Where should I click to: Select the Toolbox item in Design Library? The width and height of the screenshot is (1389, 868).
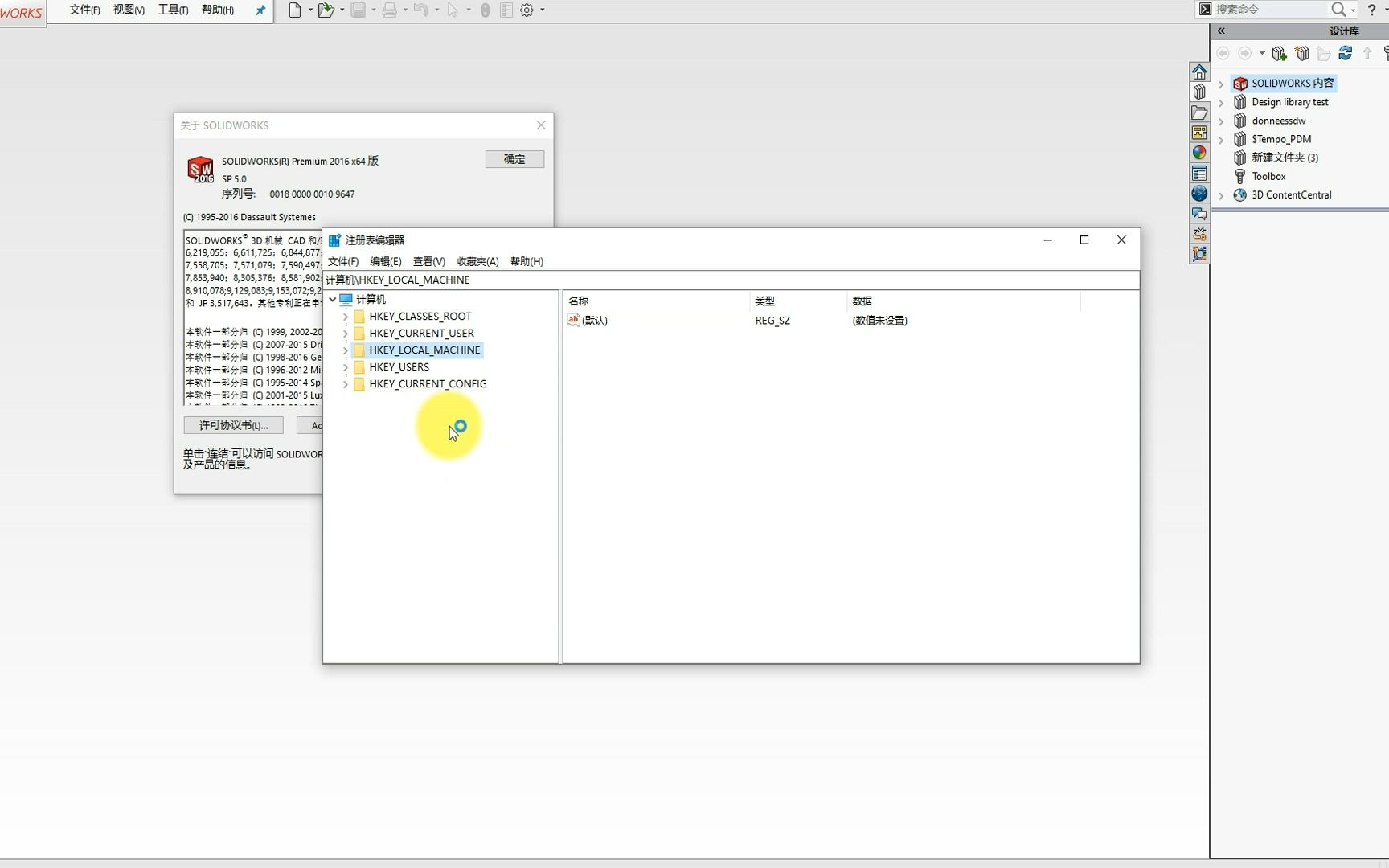tap(1268, 177)
